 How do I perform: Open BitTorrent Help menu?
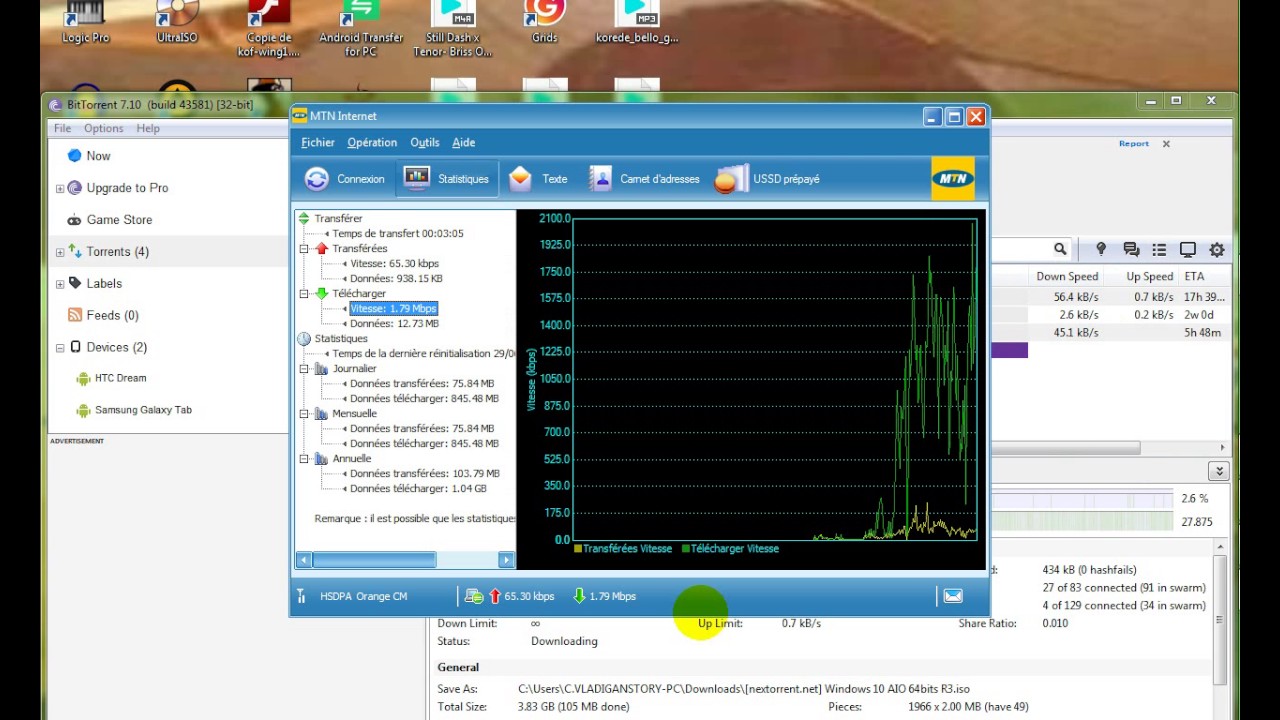click(148, 128)
